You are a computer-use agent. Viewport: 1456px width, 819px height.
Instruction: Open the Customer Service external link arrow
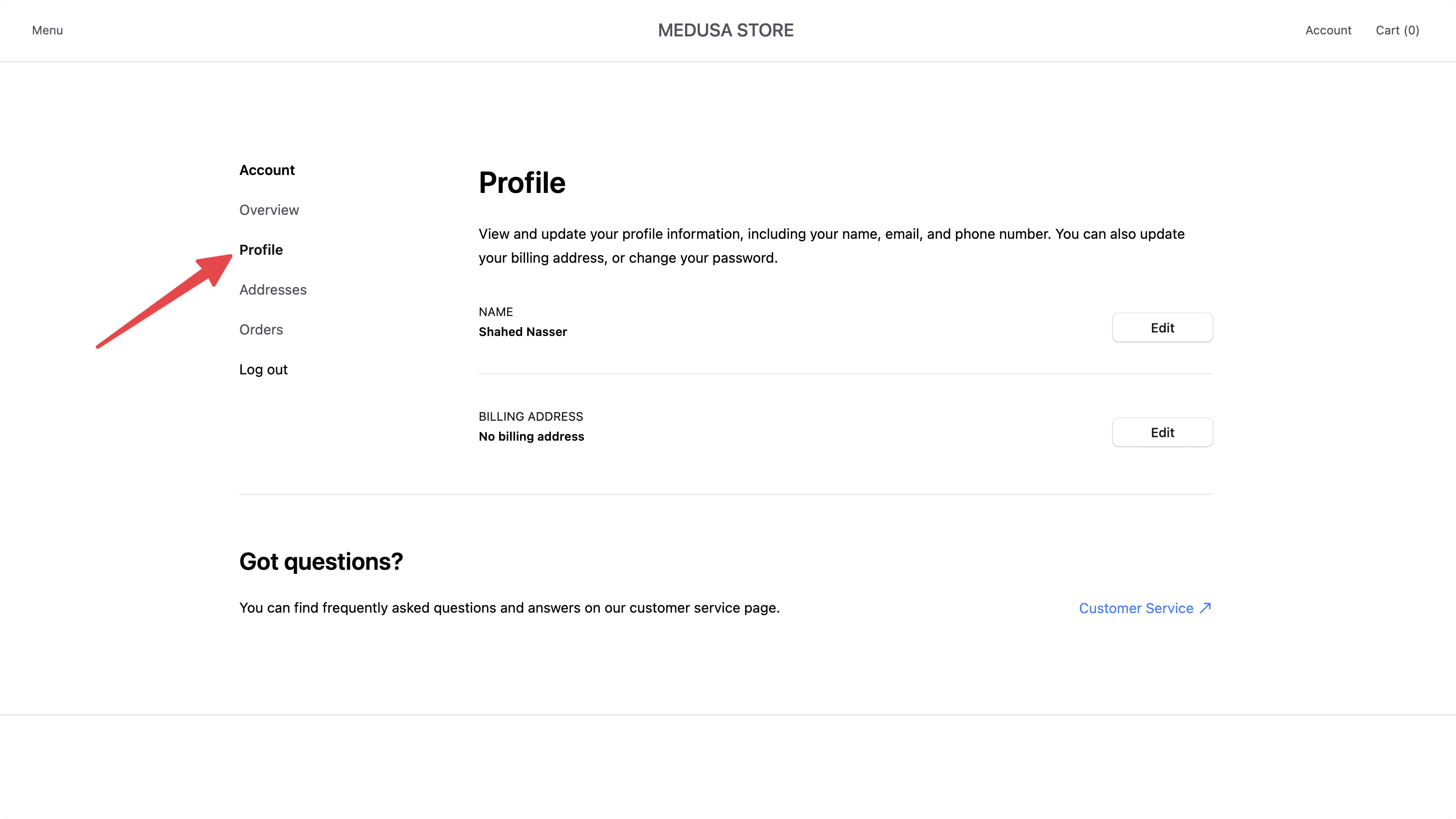pos(1206,608)
